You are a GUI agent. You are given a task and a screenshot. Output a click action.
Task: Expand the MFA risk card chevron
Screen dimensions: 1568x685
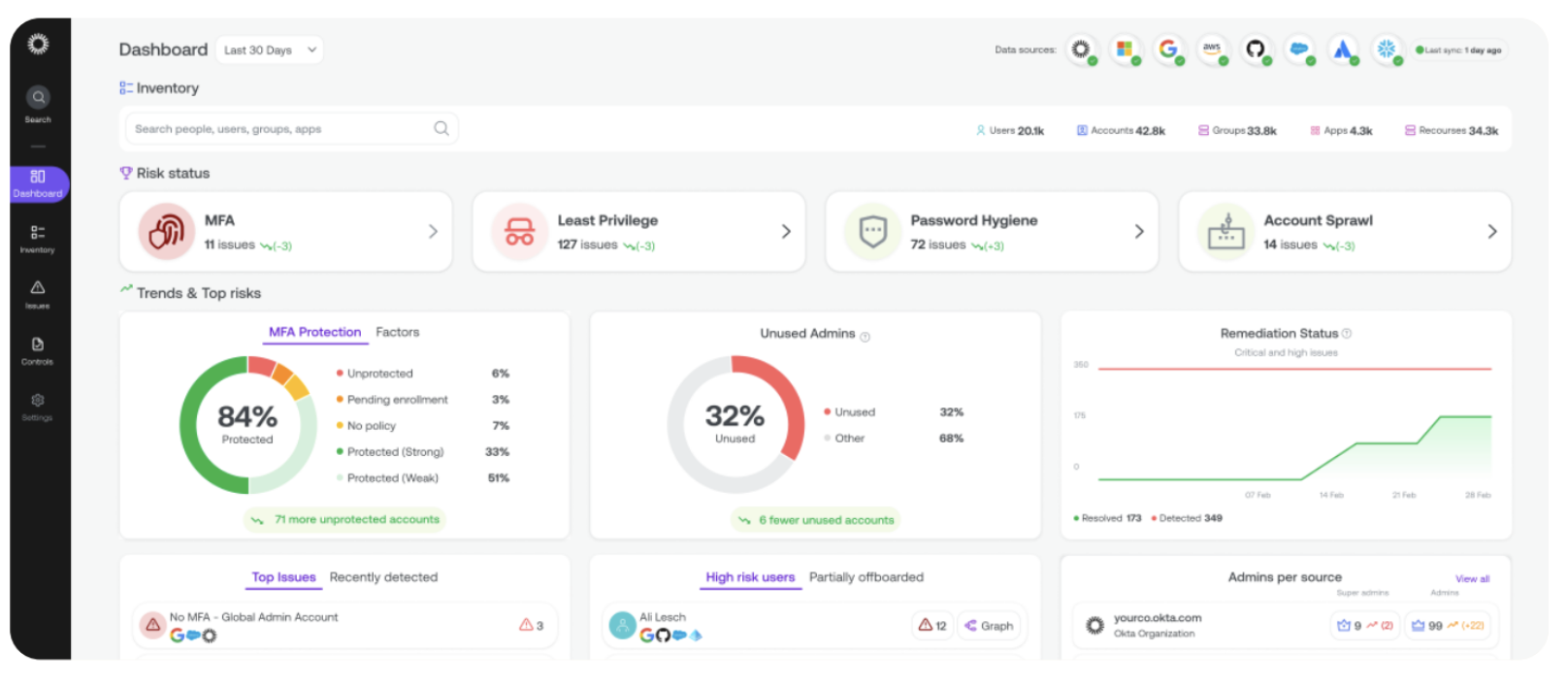click(x=433, y=232)
